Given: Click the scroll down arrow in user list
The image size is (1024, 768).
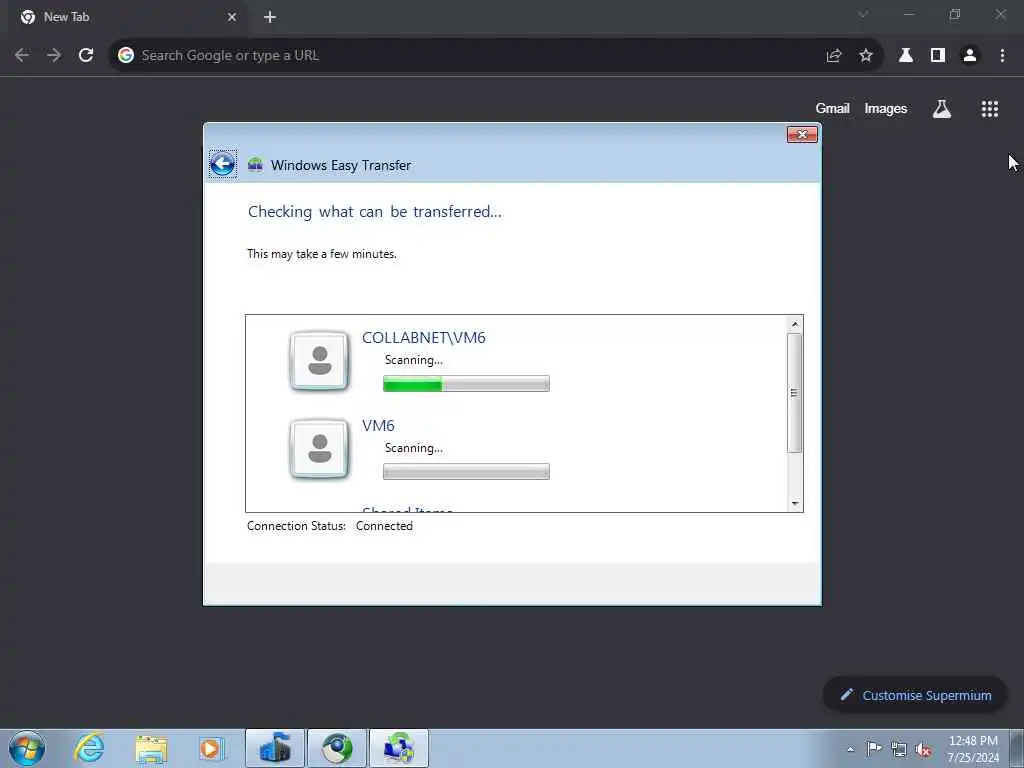Looking at the screenshot, I should pos(795,504).
